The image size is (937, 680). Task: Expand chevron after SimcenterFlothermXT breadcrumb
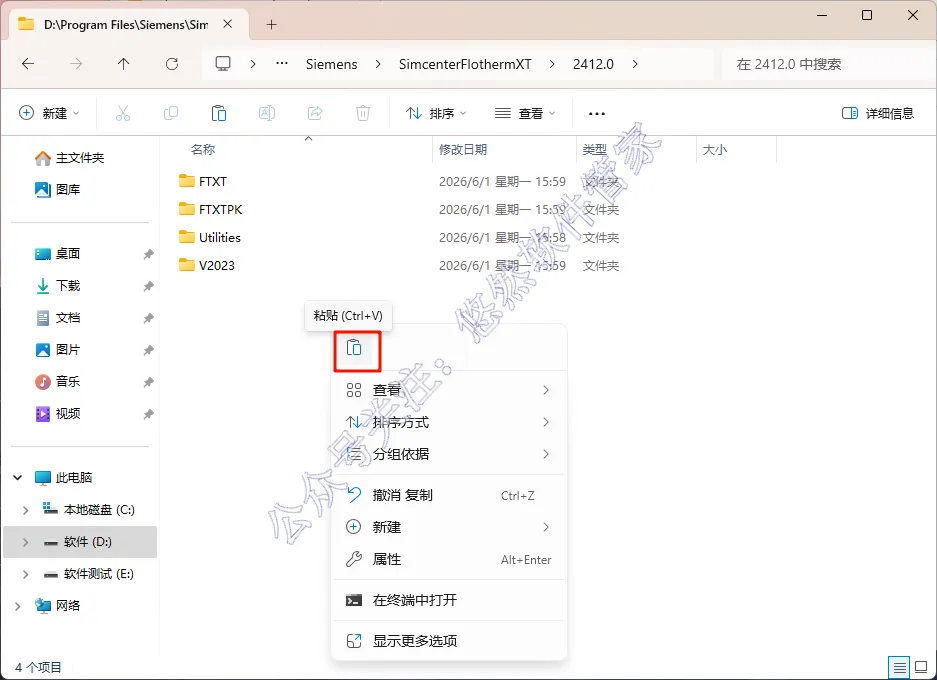click(552, 64)
